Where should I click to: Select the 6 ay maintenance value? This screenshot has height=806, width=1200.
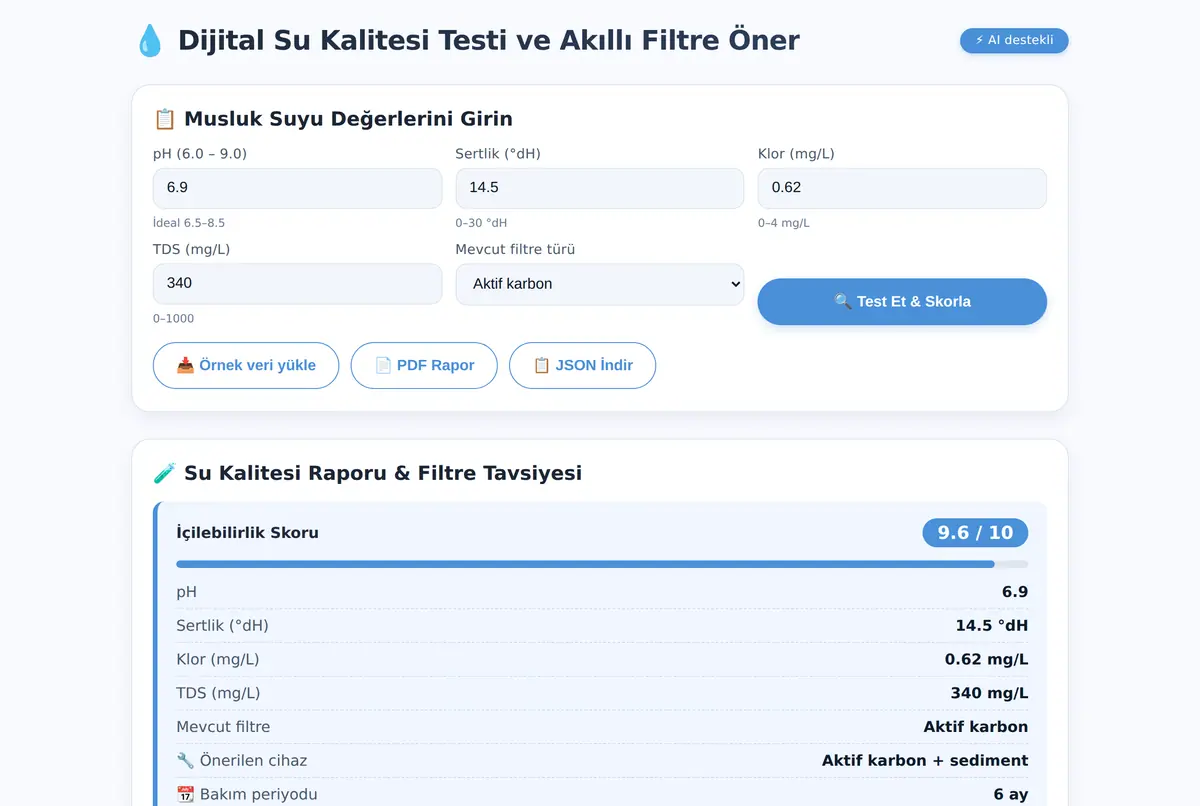point(1011,795)
